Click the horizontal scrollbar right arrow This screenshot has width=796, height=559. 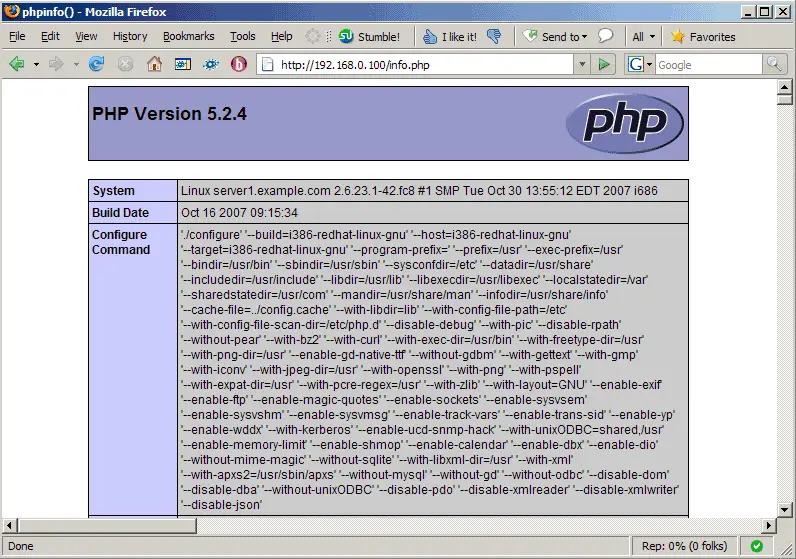769,525
